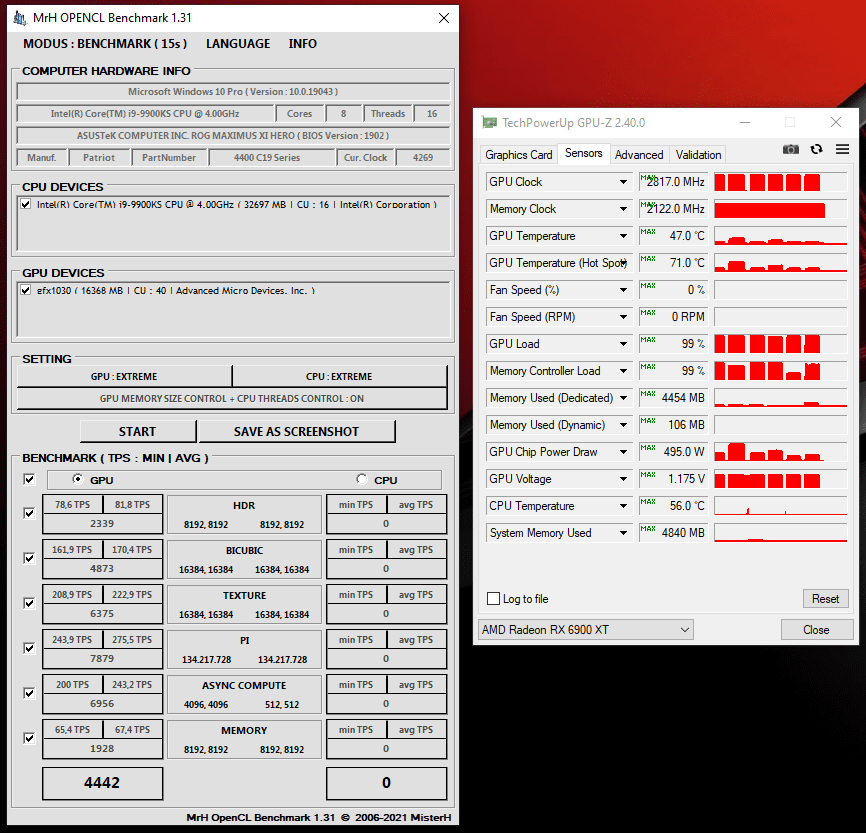Click the GPU Clock 2817.0 MHz value
866x833 pixels.
point(673,182)
